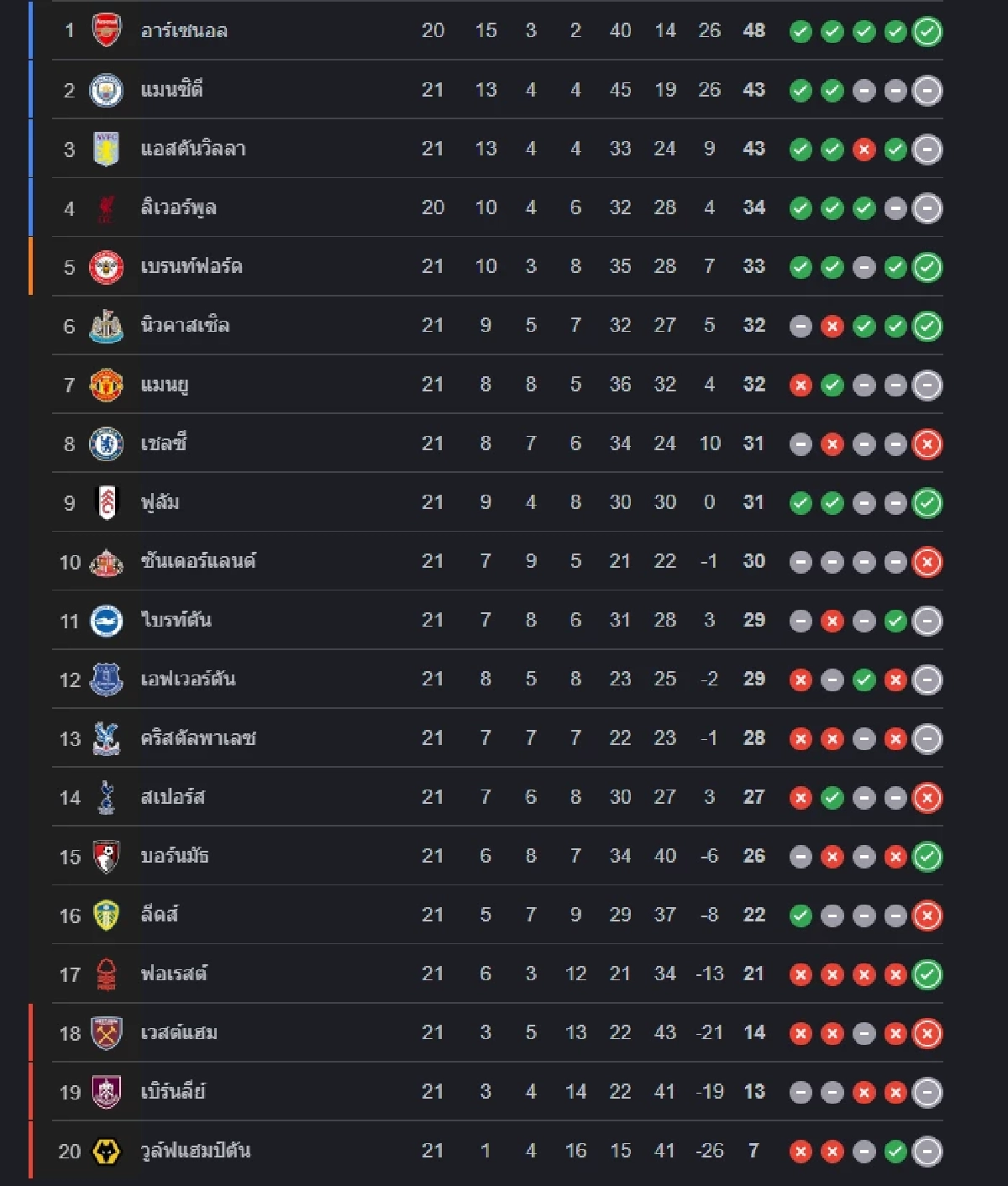Open the Tottenham Spurs crest icon
Viewport: 1008px width, 1186px height.
pyautogui.click(x=106, y=797)
